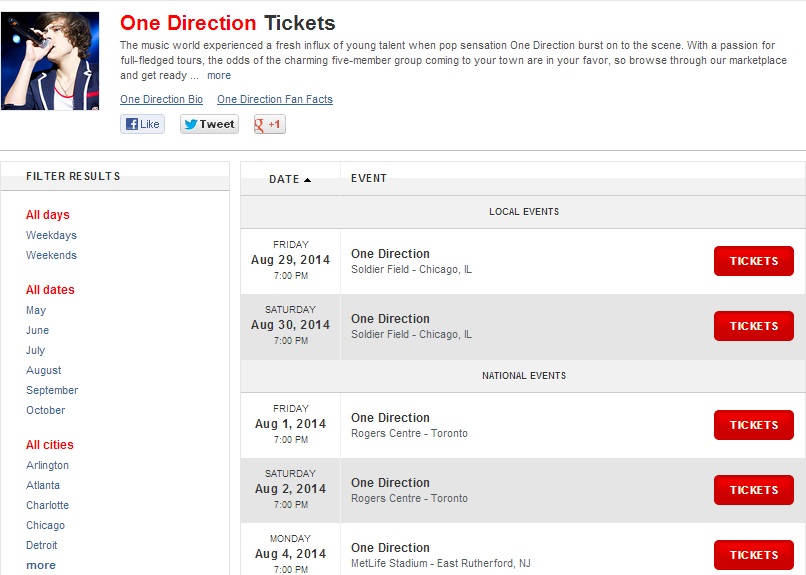Get tickets for Aug 1 Rogers Centre
The width and height of the screenshot is (806, 575).
pos(753,425)
